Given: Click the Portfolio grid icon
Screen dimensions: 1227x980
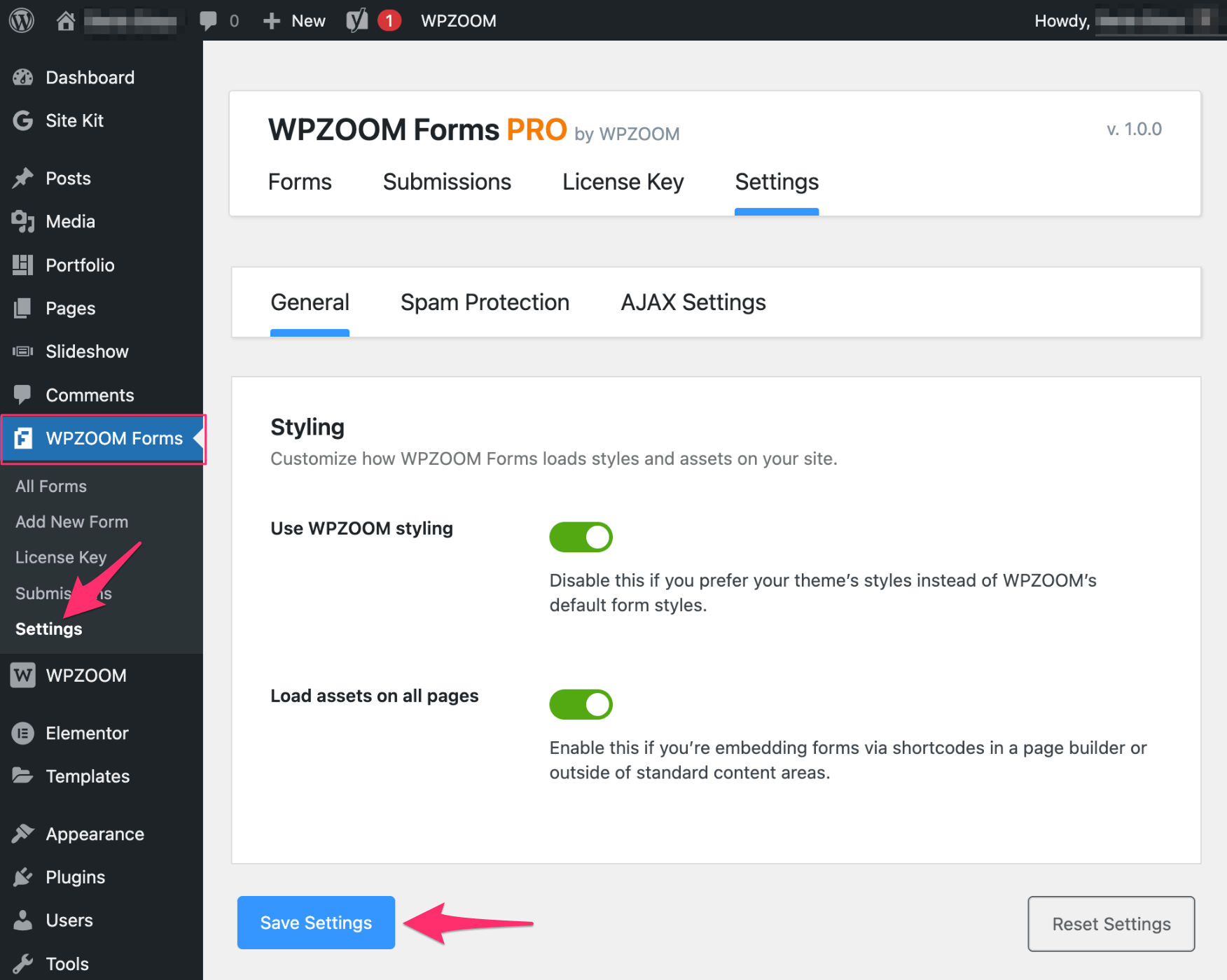Looking at the screenshot, I should tap(23, 265).
